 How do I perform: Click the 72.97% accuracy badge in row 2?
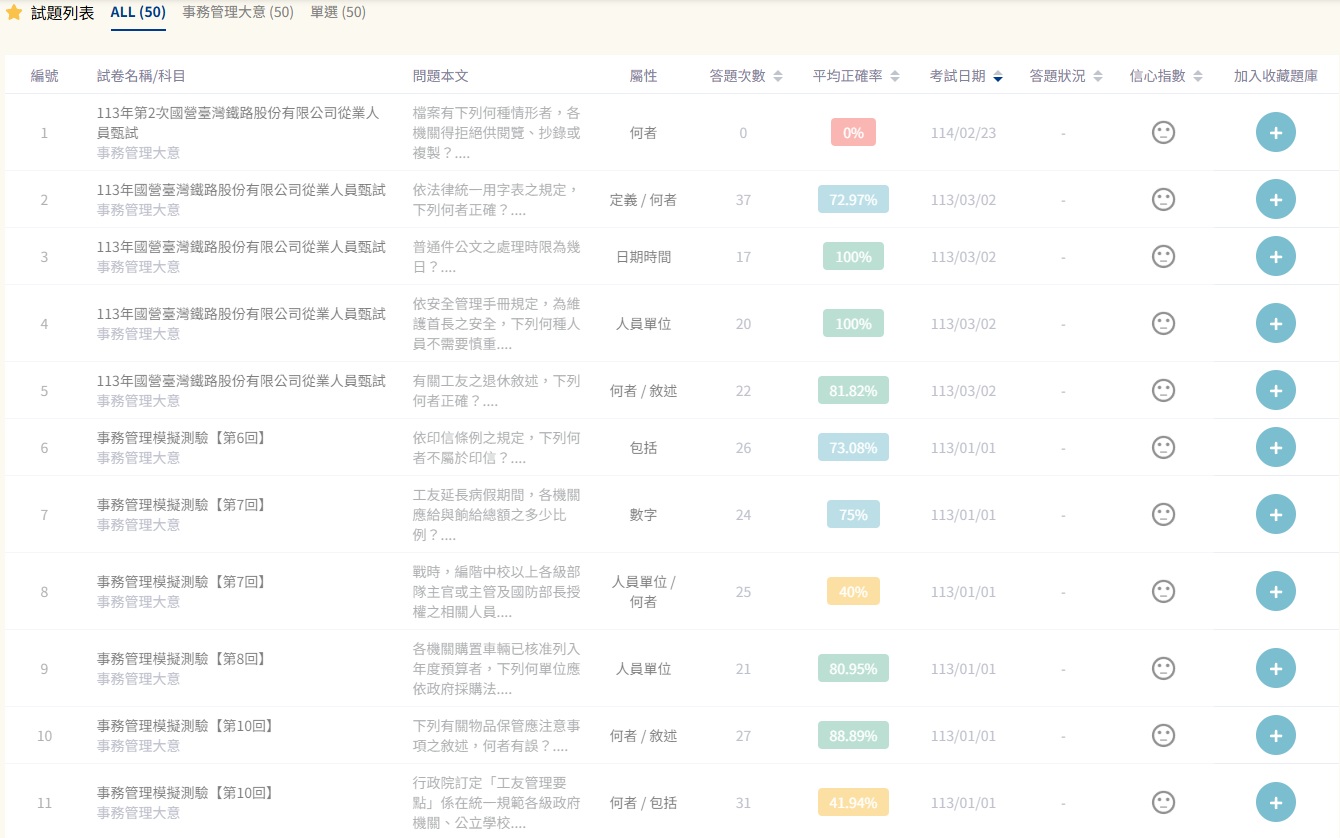coord(853,199)
